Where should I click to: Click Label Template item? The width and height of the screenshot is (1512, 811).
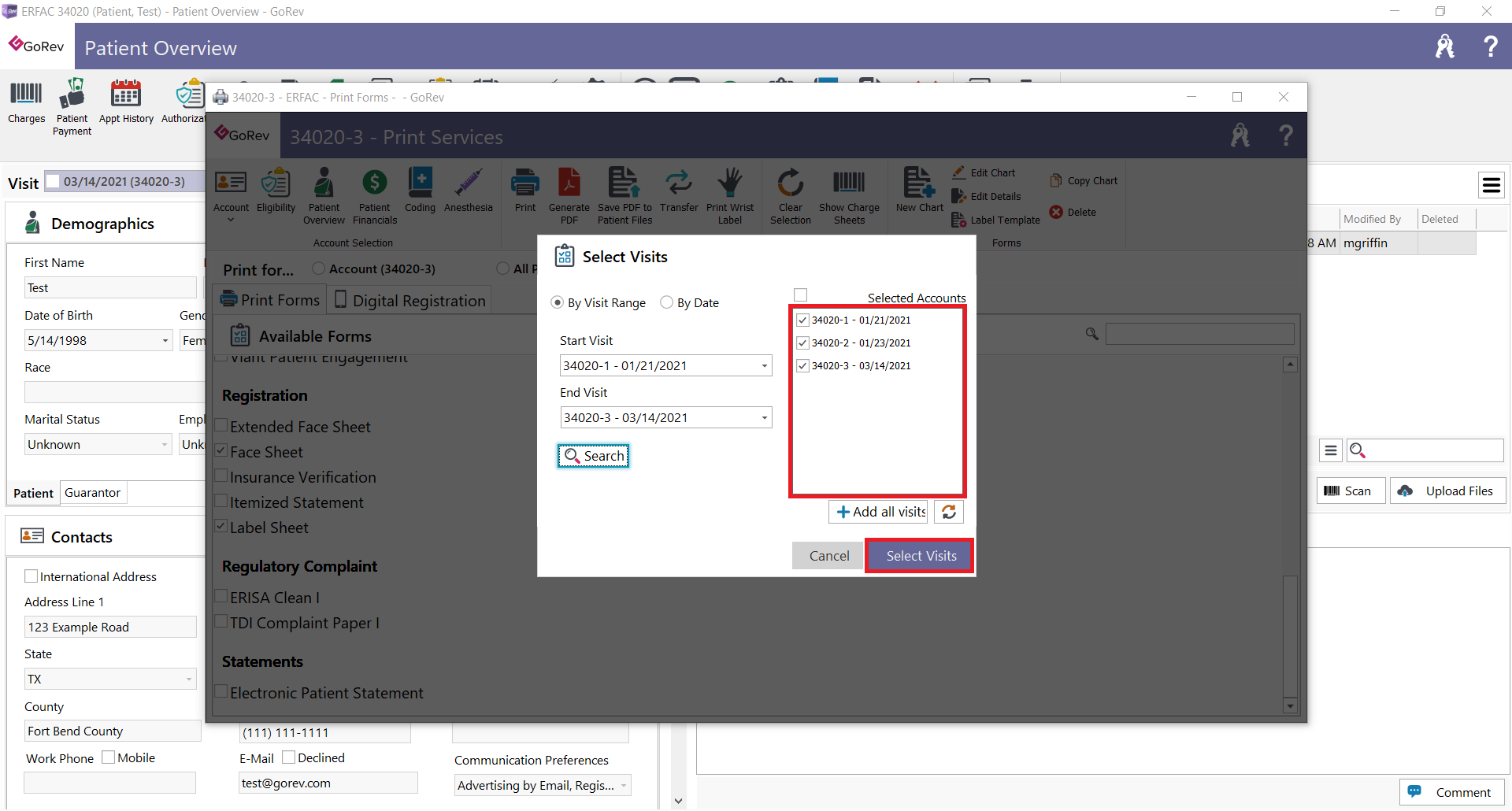coord(996,220)
